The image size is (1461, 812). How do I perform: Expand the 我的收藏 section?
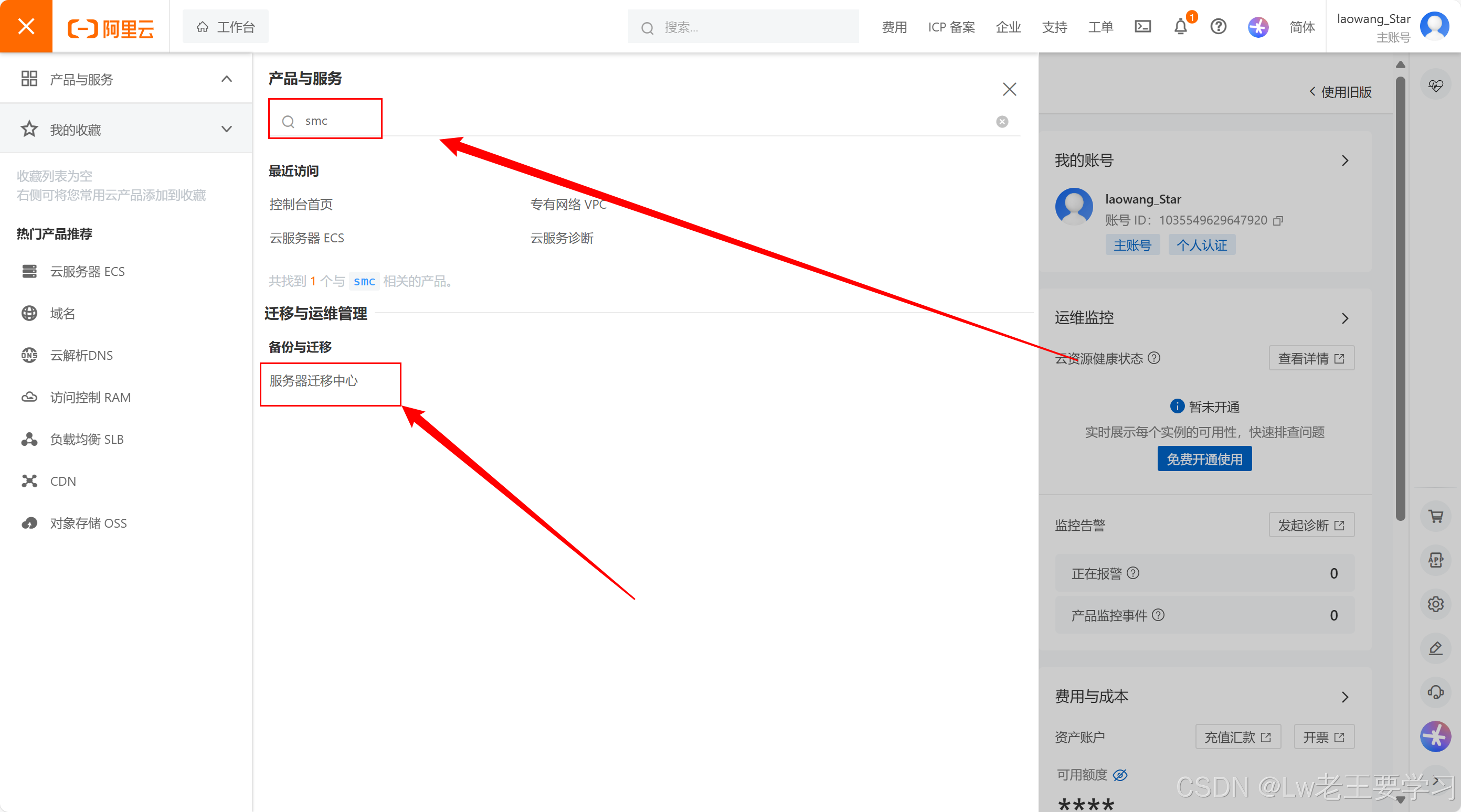tap(226, 129)
